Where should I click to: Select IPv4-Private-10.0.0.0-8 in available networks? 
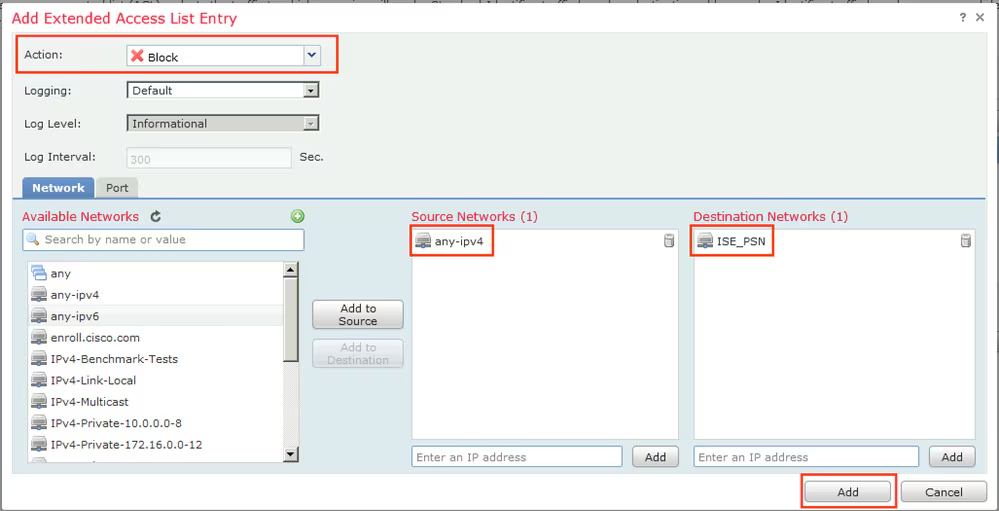click(x=116, y=423)
